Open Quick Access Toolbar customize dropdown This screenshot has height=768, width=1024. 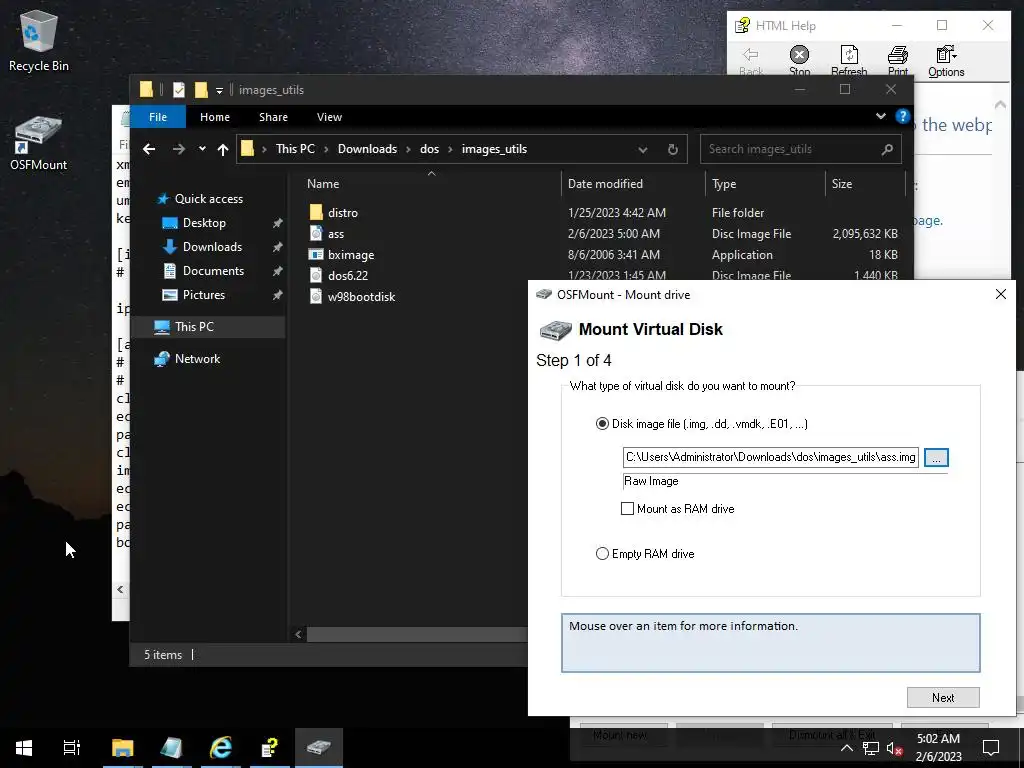point(219,90)
